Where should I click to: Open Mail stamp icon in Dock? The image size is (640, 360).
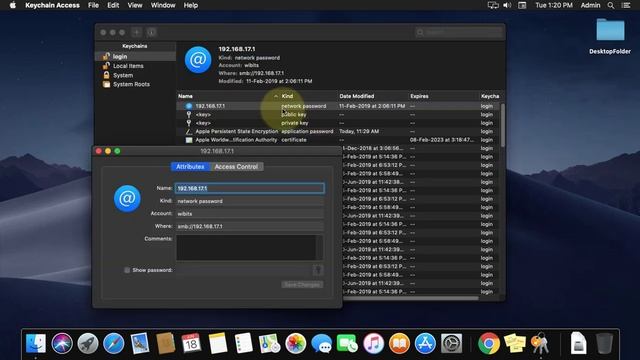(140, 343)
